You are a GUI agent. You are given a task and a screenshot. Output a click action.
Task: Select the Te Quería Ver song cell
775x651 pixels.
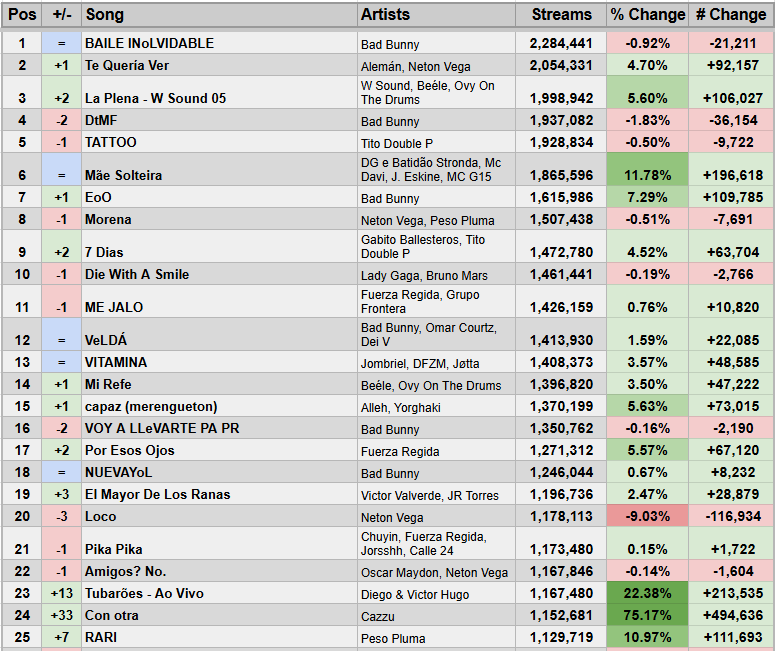pos(219,65)
